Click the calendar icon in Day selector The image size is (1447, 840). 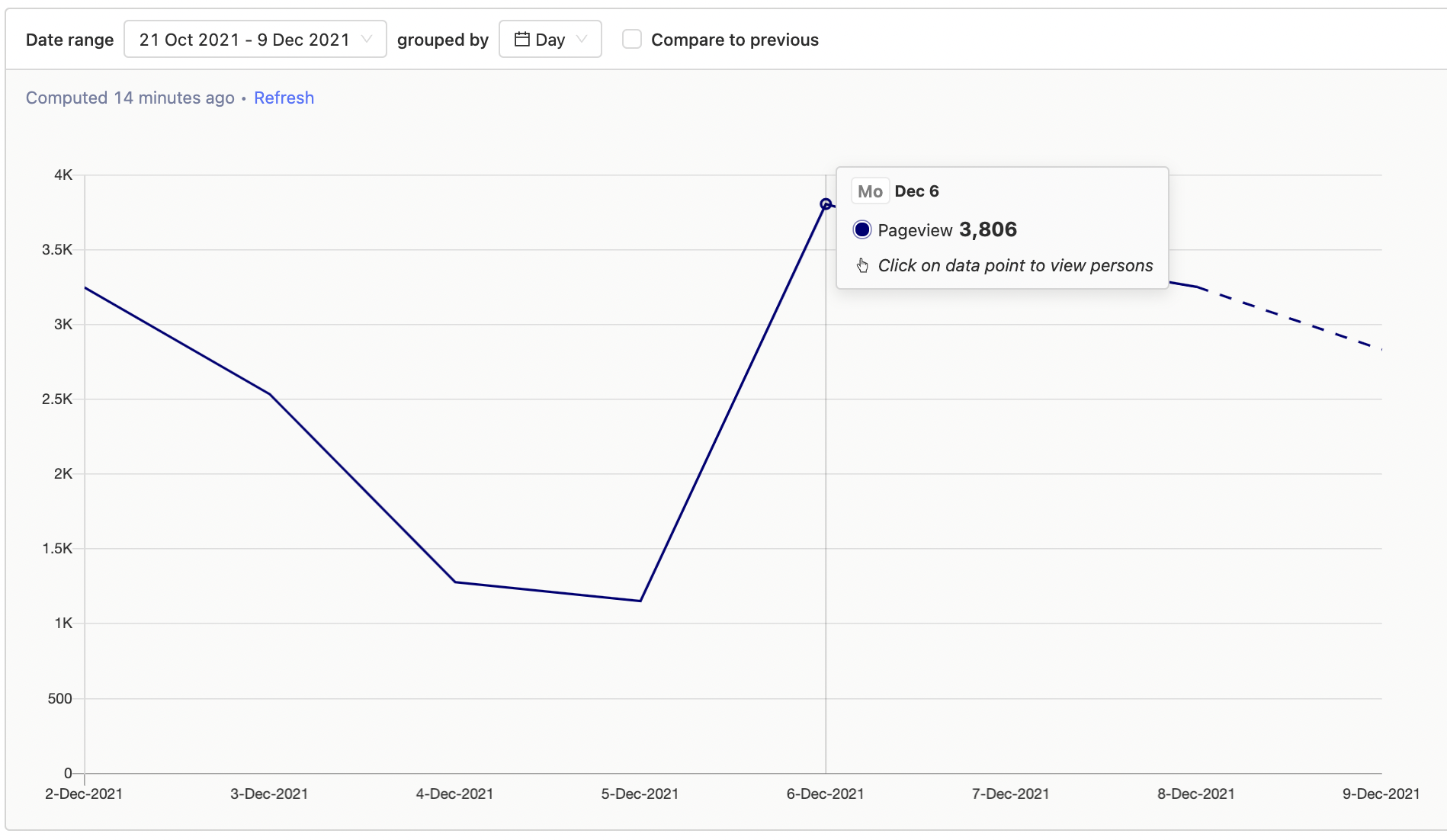pos(523,39)
